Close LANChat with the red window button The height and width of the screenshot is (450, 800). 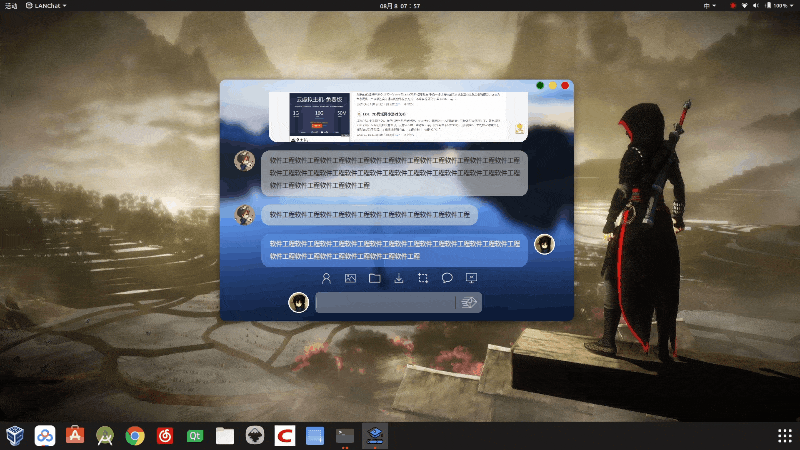coord(565,85)
